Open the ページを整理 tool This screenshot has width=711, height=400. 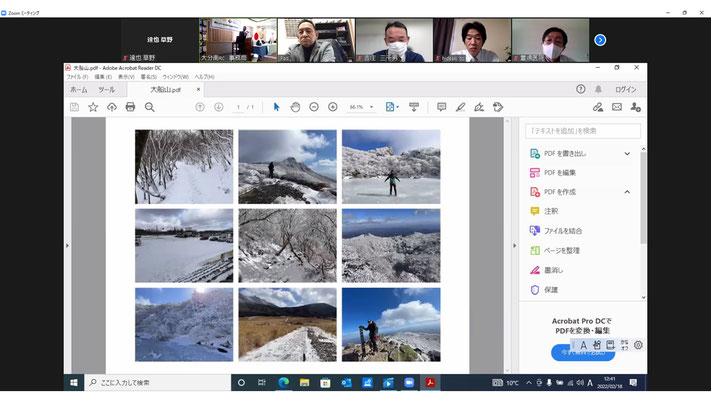pos(555,250)
